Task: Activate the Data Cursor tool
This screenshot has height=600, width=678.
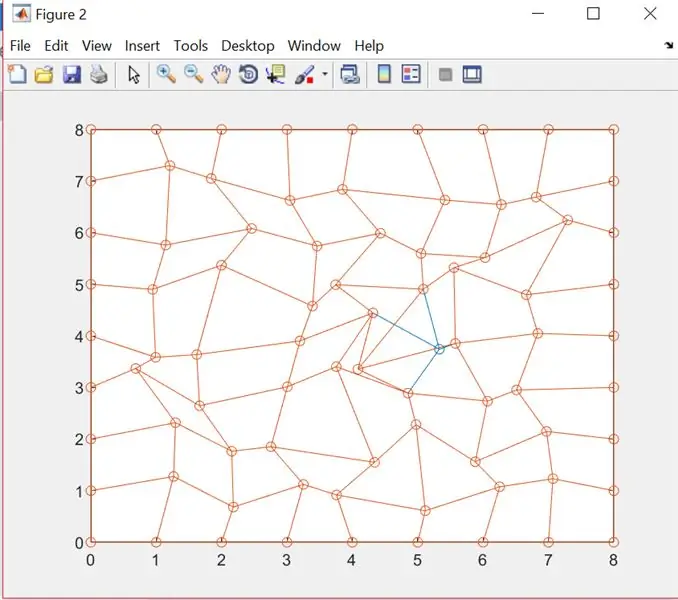Action: (276, 74)
